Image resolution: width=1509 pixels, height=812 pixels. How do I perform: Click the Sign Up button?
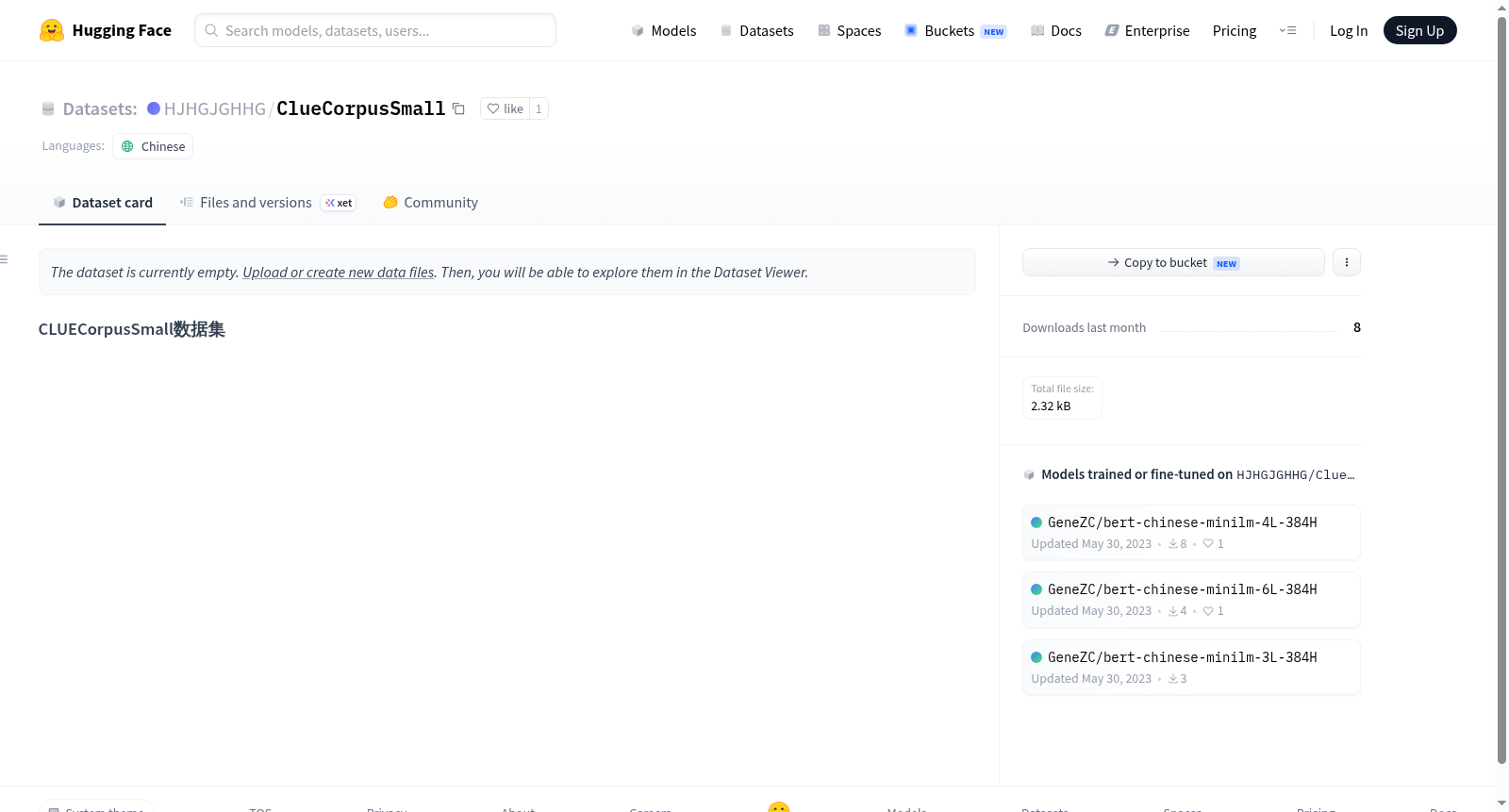click(1419, 30)
